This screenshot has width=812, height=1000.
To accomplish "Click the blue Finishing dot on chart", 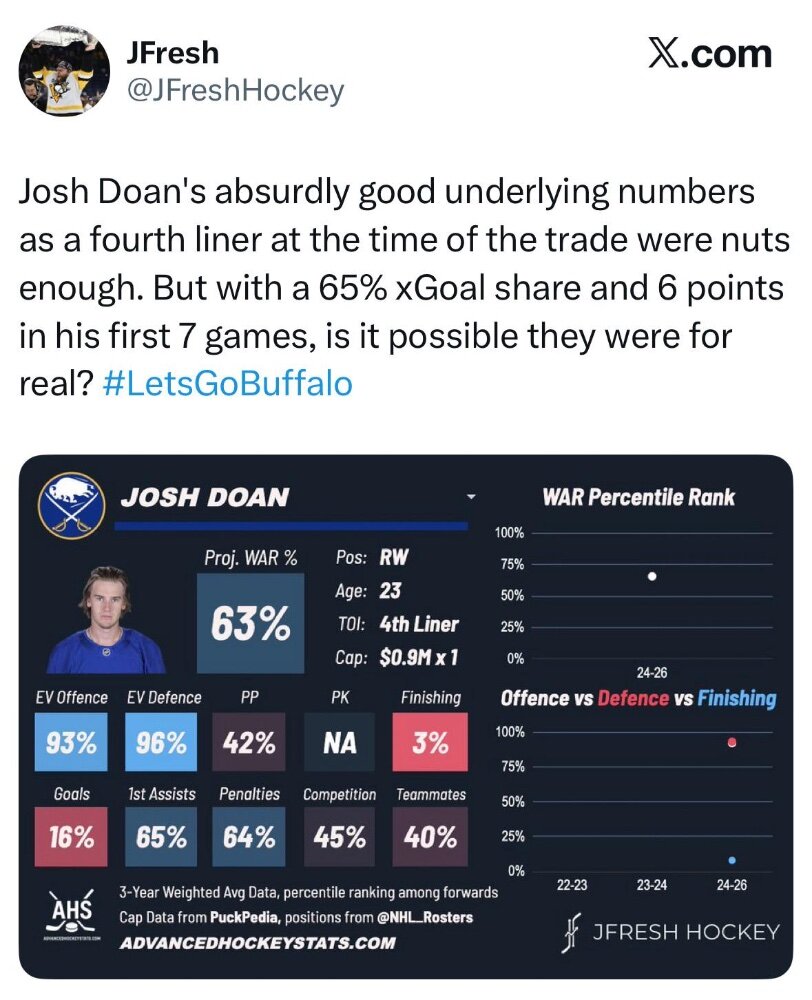I will pos(732,860).
